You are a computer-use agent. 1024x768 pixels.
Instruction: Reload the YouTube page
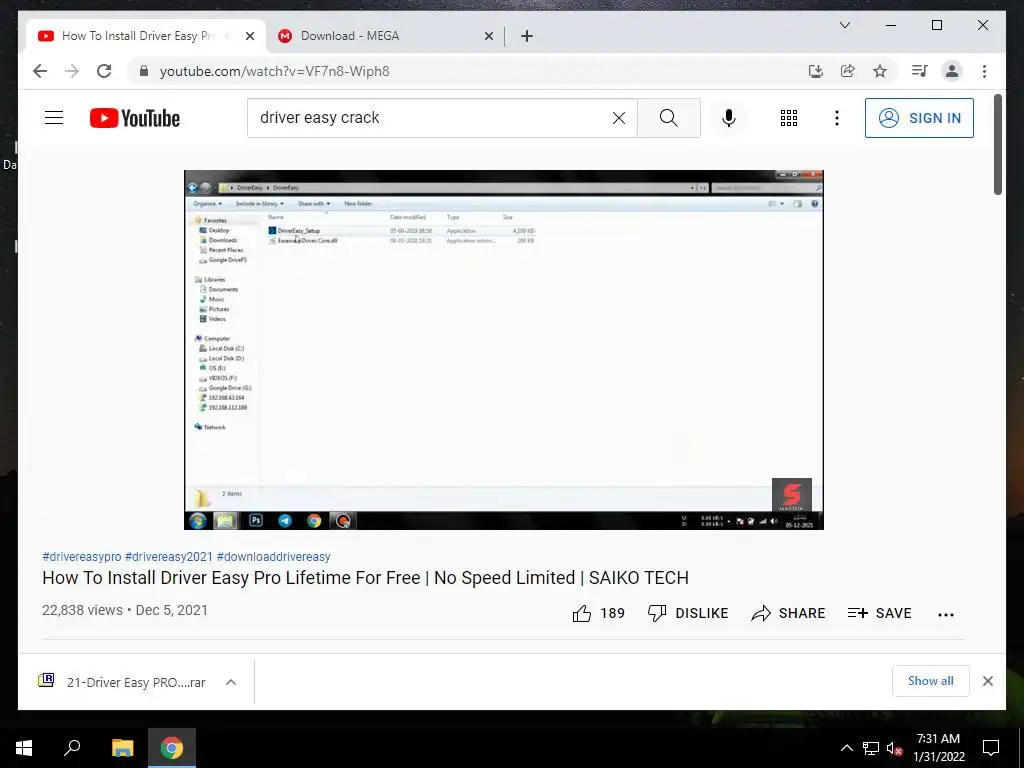pos(104,71)
